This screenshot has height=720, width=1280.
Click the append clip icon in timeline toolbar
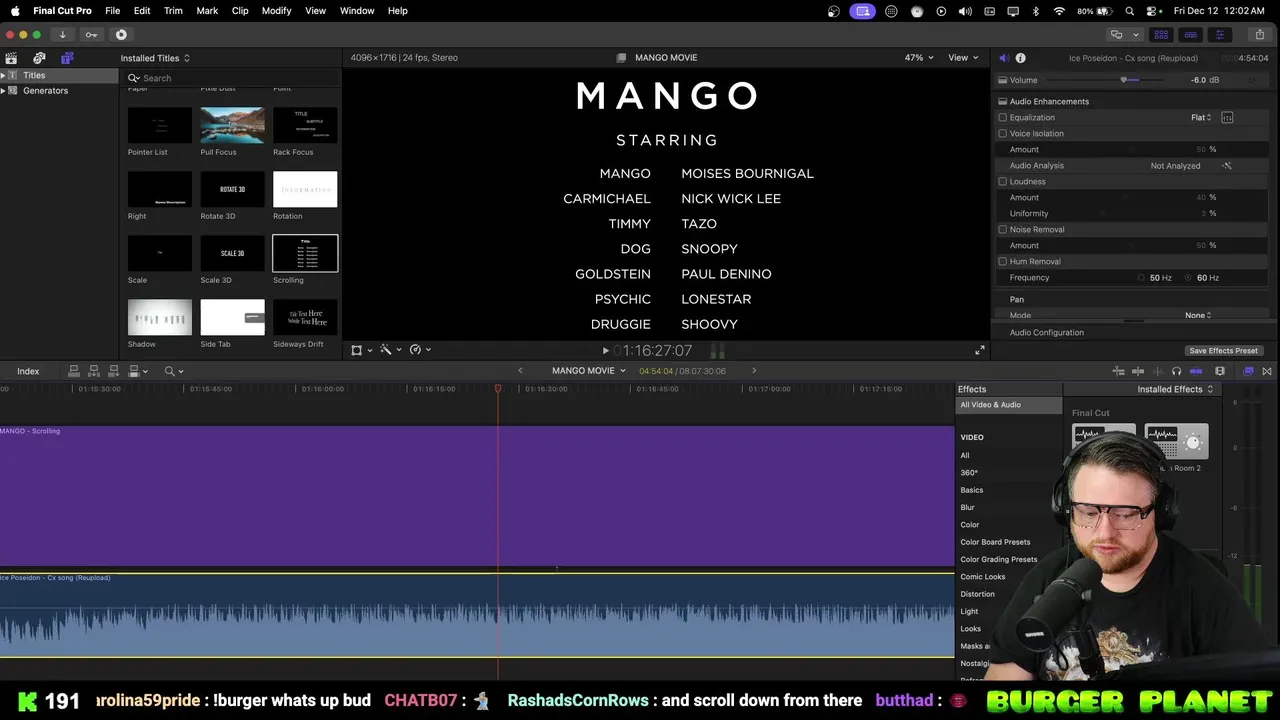[x=114, y=371]
